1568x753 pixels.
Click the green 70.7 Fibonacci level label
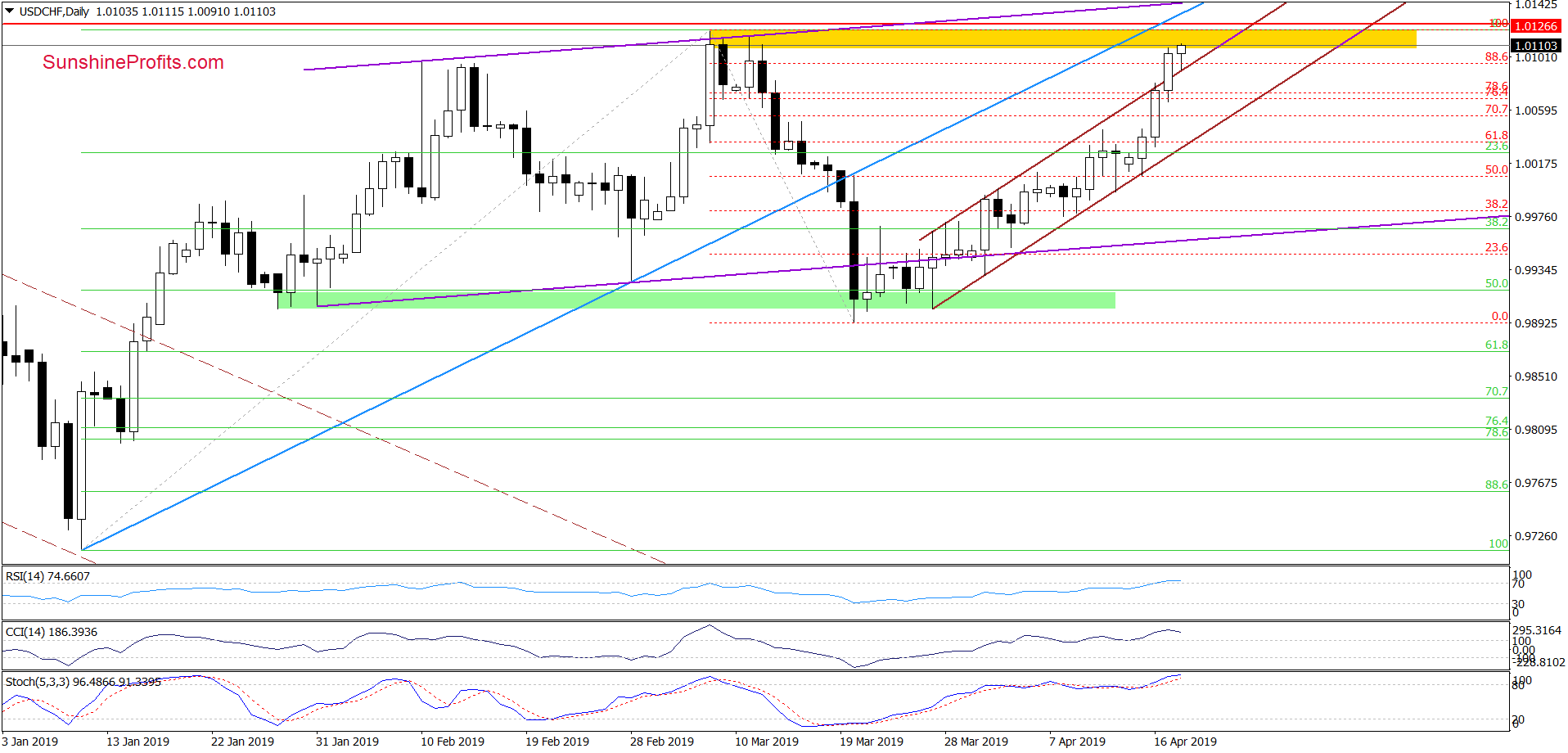click(x=1497, y=391)
